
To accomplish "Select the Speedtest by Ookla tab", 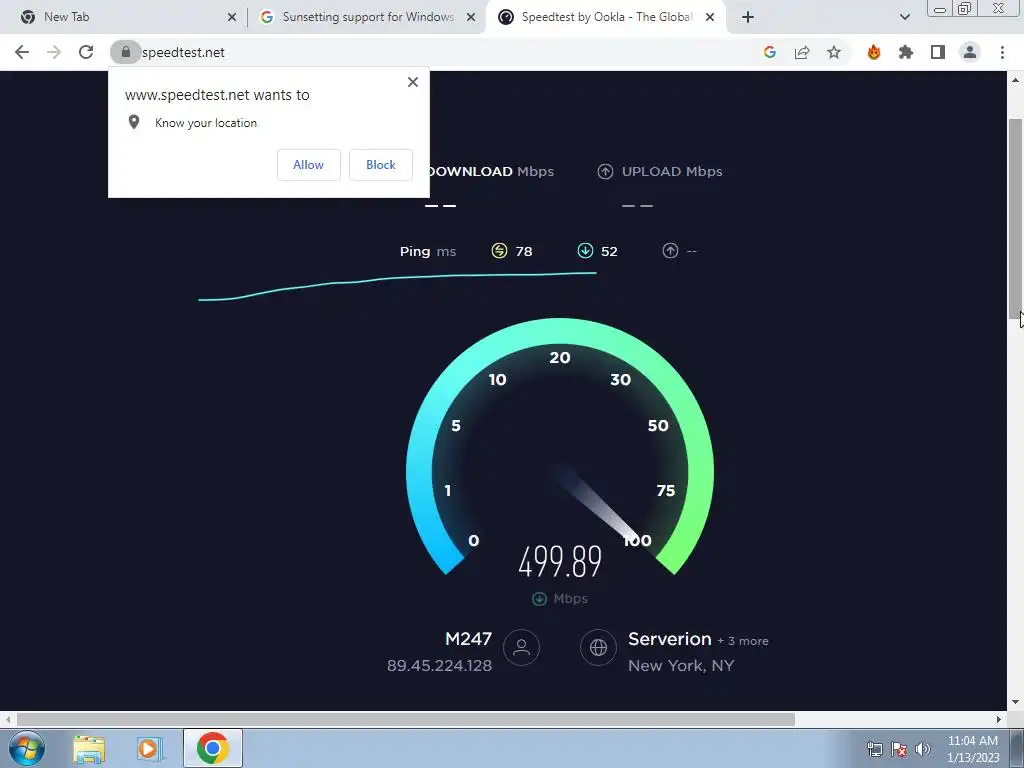I will pos(607,17).
